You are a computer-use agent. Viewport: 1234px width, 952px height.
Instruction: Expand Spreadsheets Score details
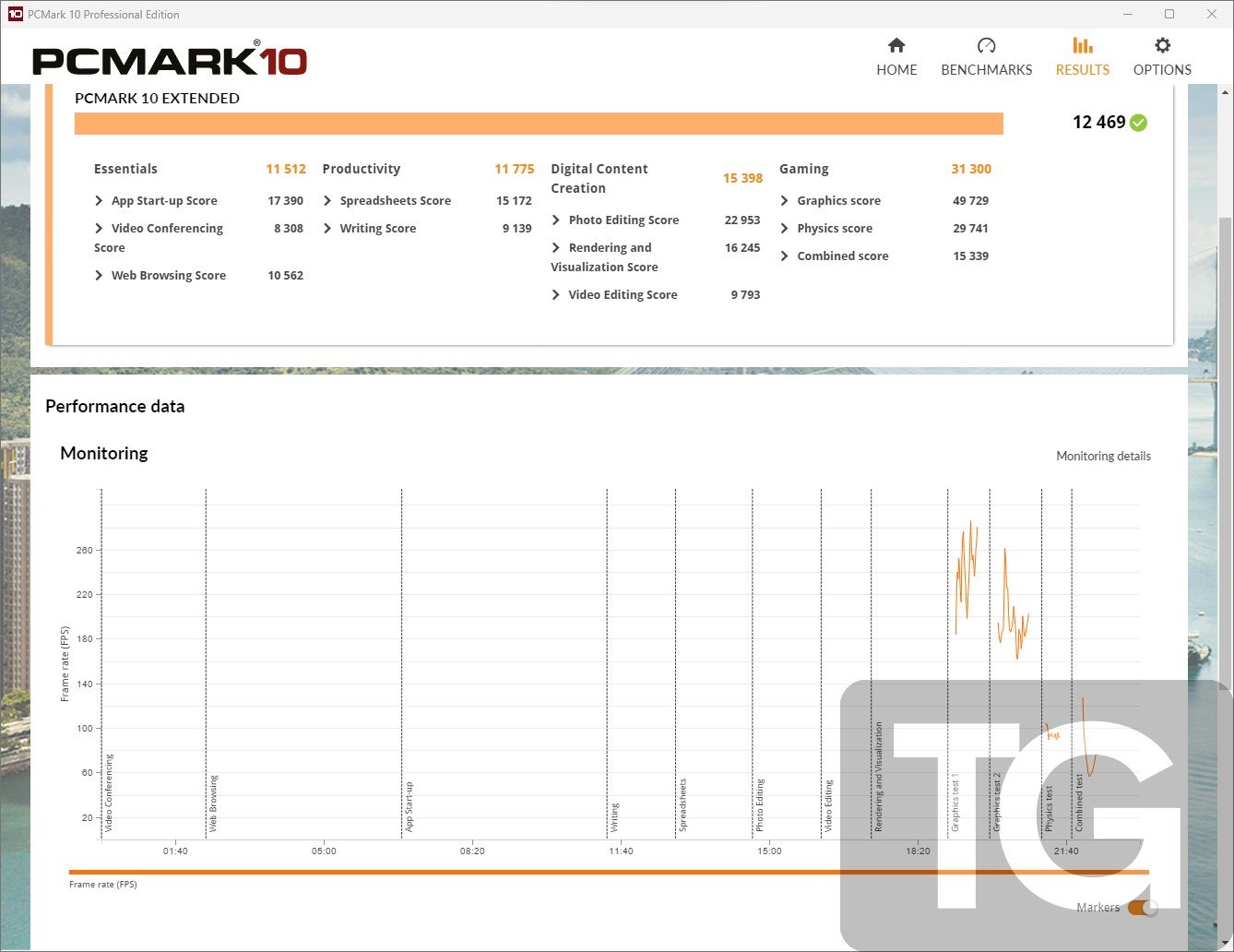tap(327, 200)
